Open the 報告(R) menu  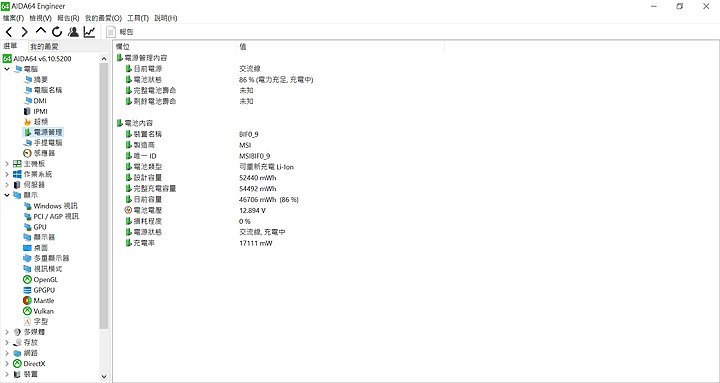[x=68, y=18]
